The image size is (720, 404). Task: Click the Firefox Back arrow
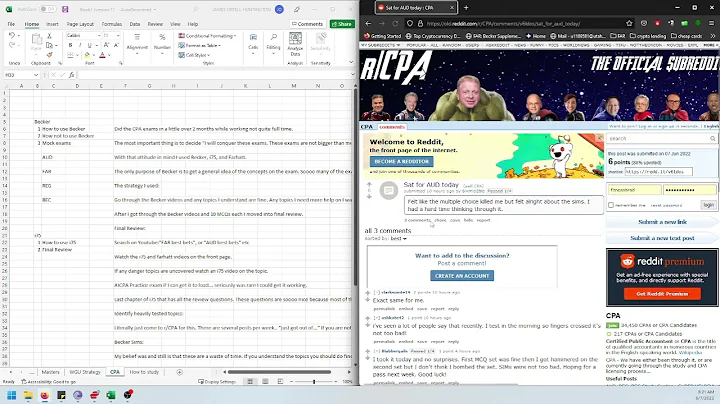(368, 23)
